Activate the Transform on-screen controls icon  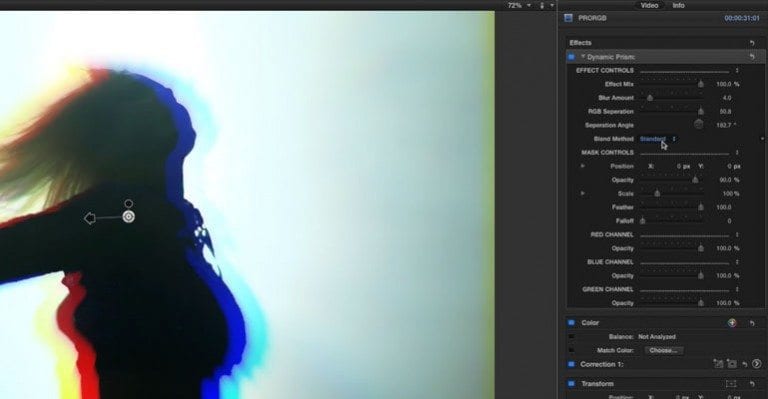[x=731, y=384]
